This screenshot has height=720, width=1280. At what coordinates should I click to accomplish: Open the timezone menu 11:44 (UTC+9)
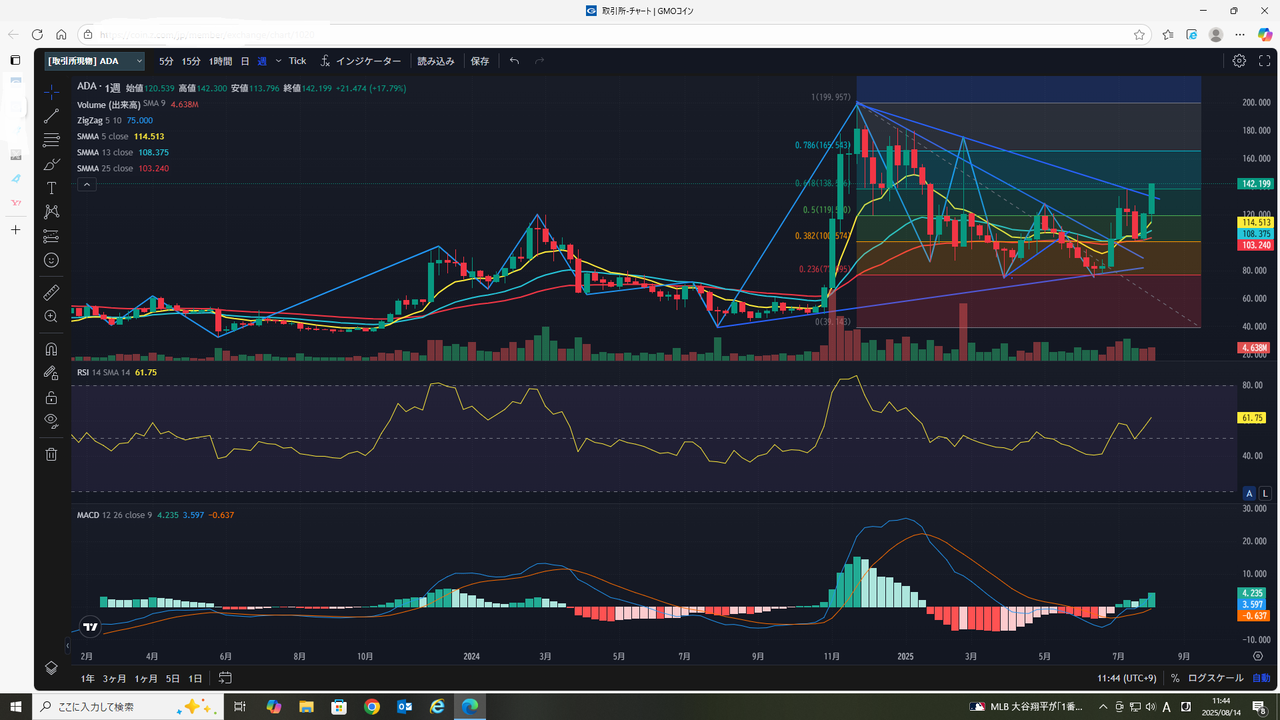click(1126, 678)
